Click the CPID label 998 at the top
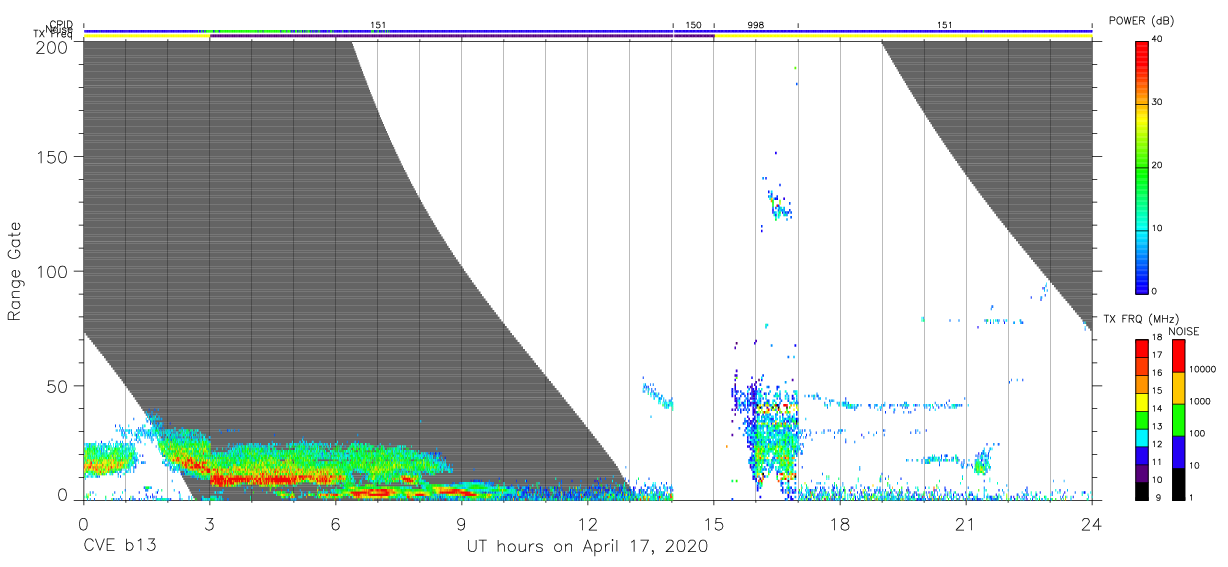 [755, 24]
